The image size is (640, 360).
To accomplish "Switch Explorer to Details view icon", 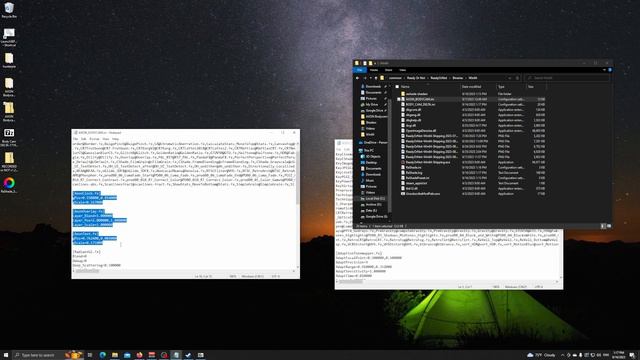I will (x=603, y=226).
